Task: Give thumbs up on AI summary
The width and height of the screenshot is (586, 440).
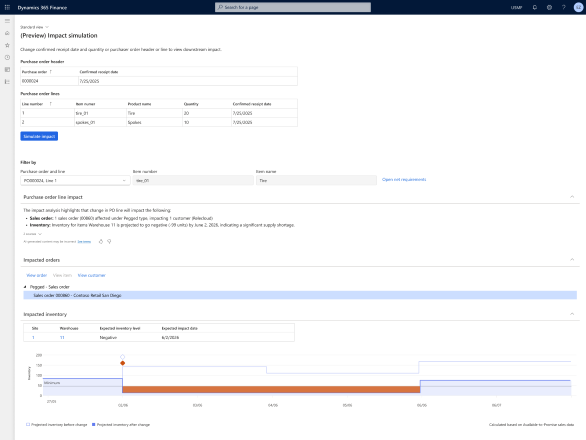Action: (101, 241)
